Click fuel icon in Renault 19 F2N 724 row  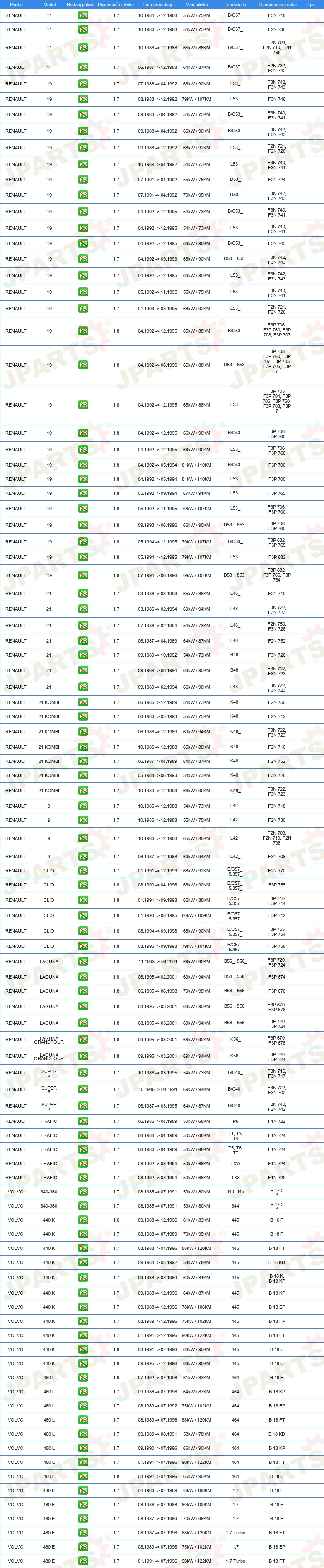pyautogui.click(x=83, y=180)
